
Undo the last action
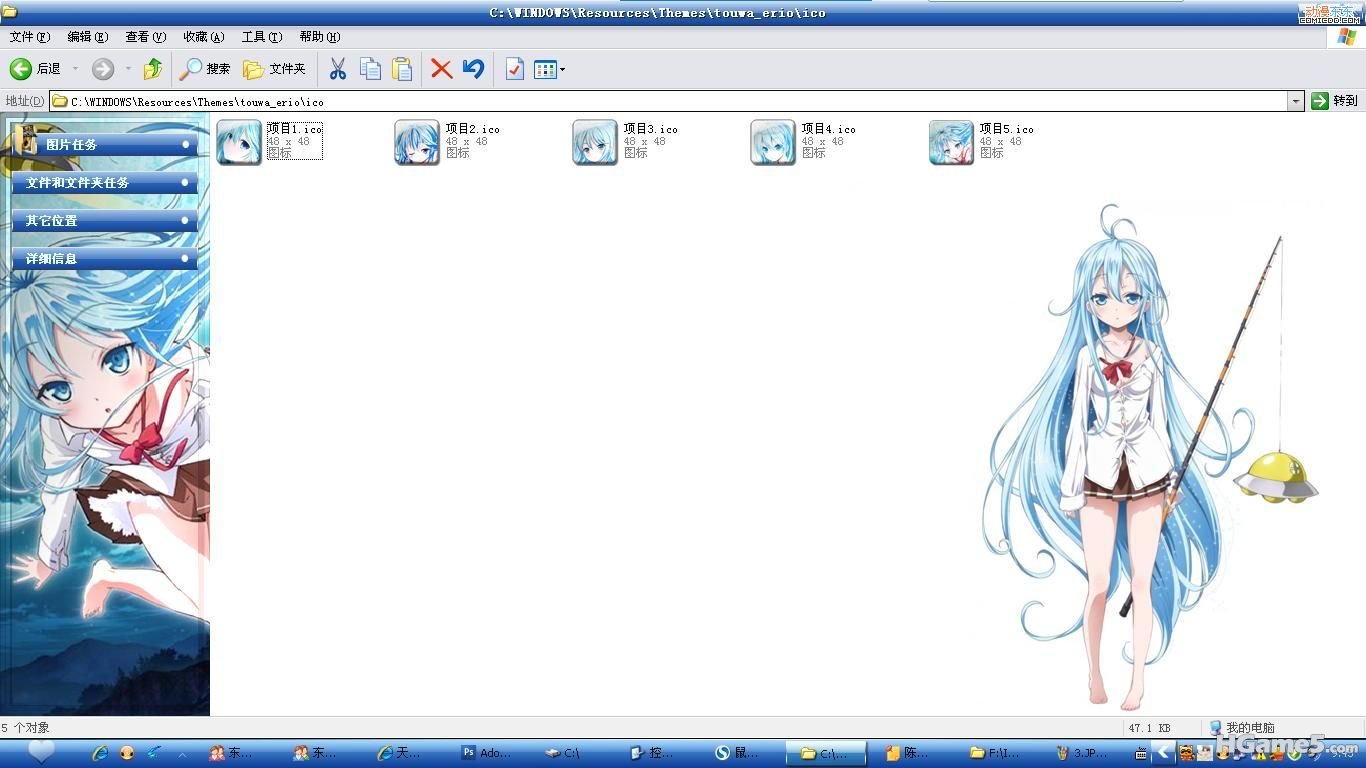click(x=473, y=69)
